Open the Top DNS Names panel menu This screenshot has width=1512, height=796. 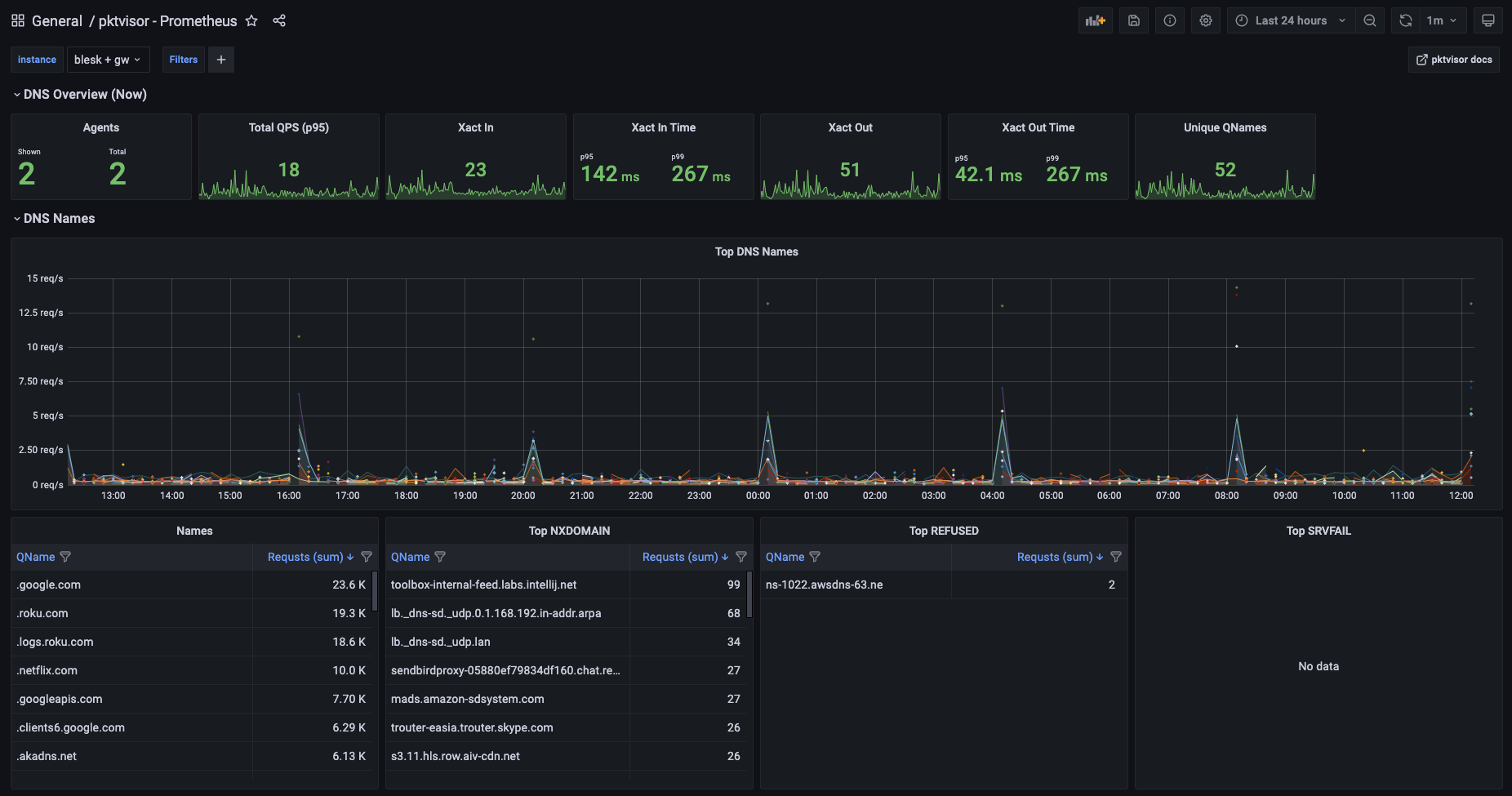pos(757,251)
